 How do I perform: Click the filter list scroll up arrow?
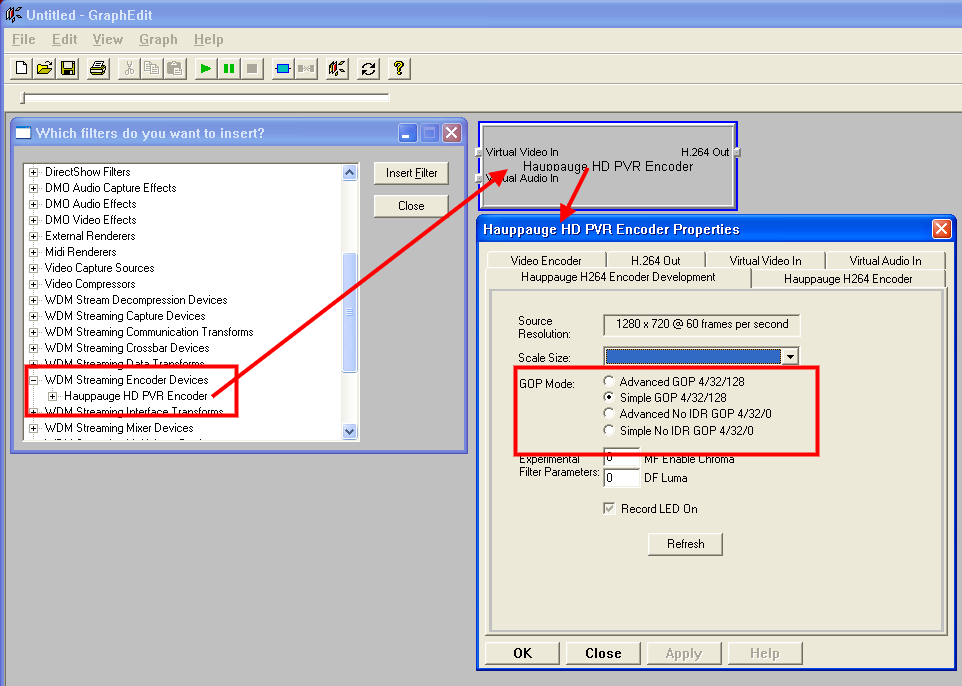[350, 172]
